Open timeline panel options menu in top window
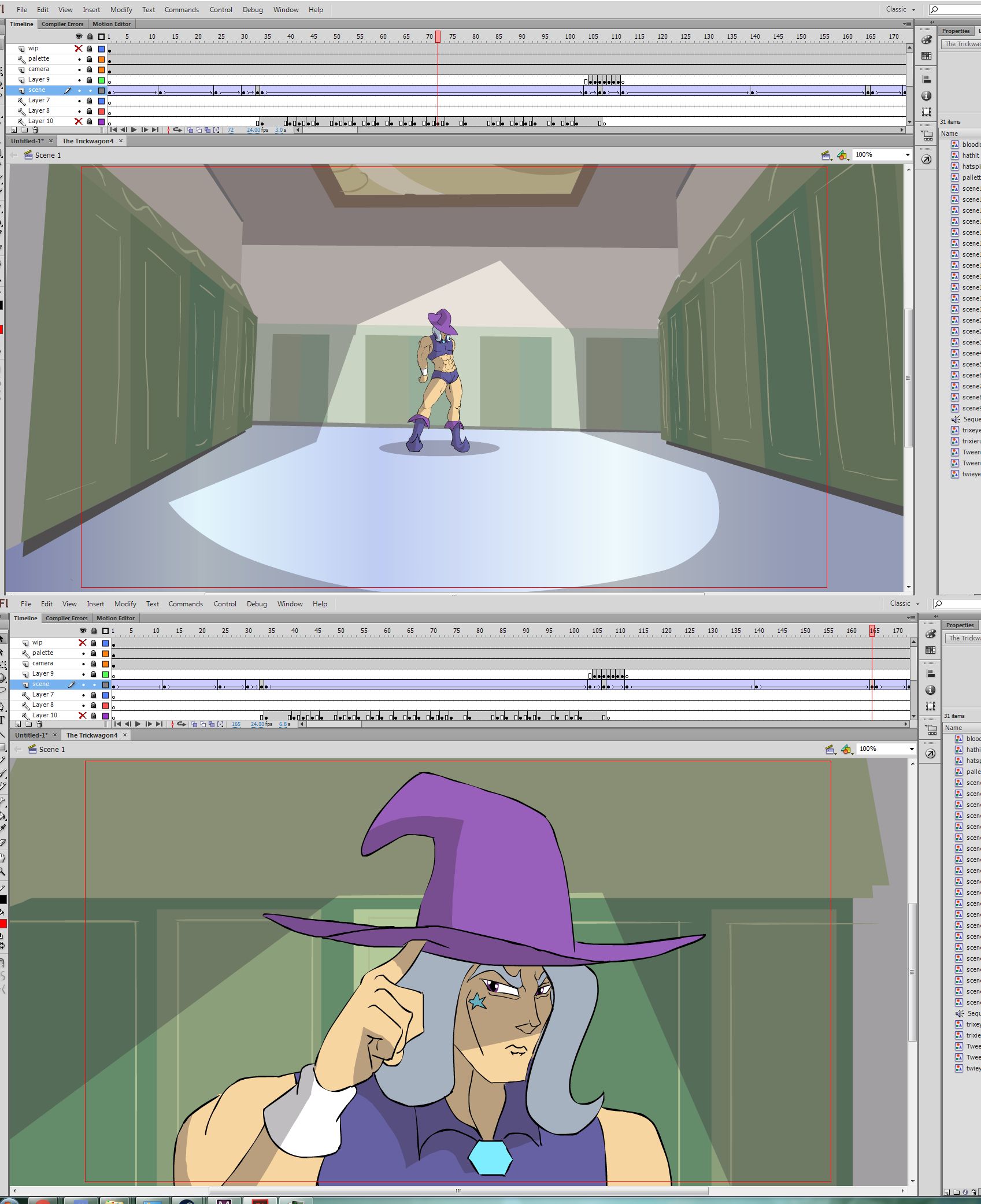 (x=907, y=24)
